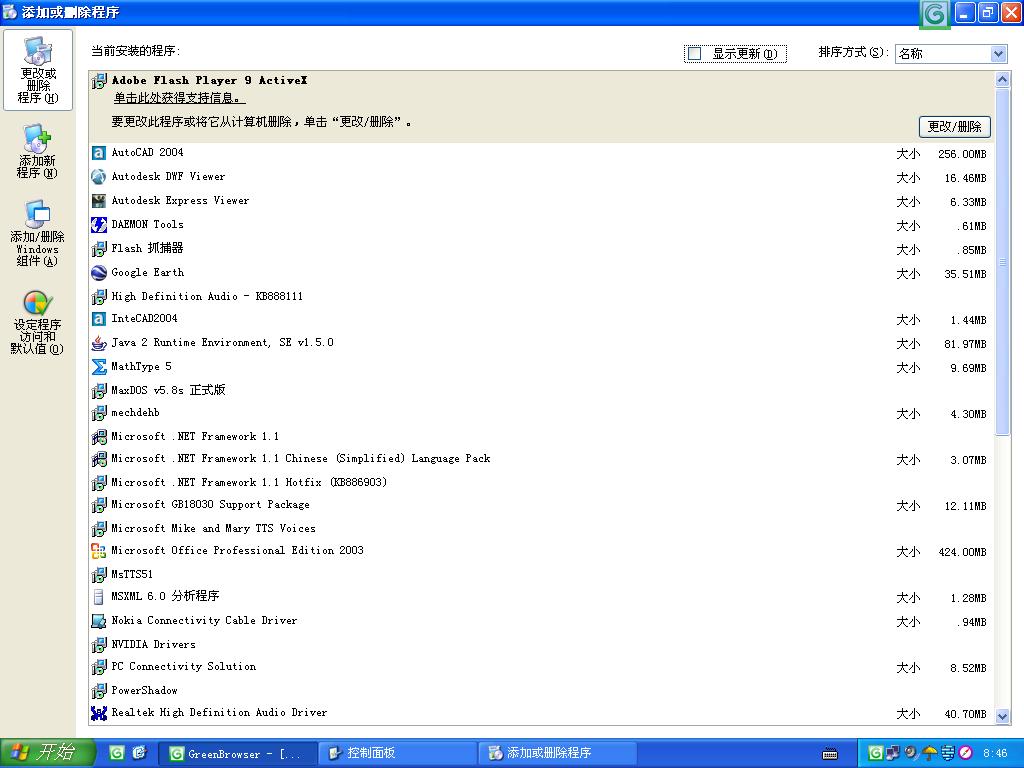The image size is (1024, 768).
Task: Select the InteCAD2004 icon
Action: [x=99, y=319]
